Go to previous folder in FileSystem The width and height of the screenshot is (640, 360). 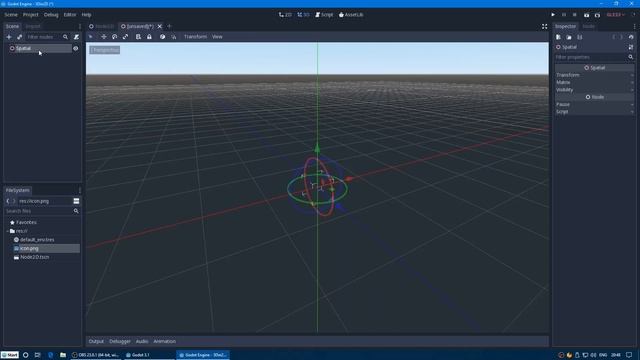click(x=7, y=201)
